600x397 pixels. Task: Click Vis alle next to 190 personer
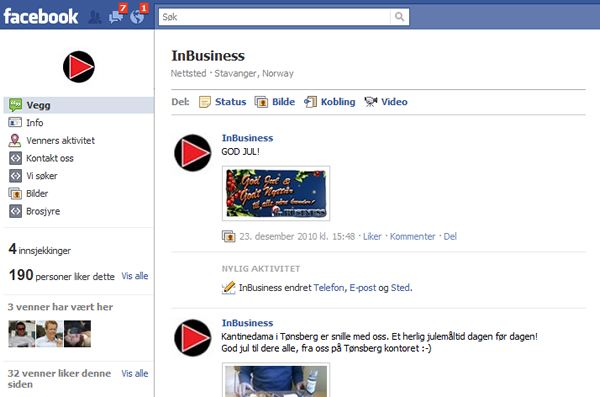(135, 276)
